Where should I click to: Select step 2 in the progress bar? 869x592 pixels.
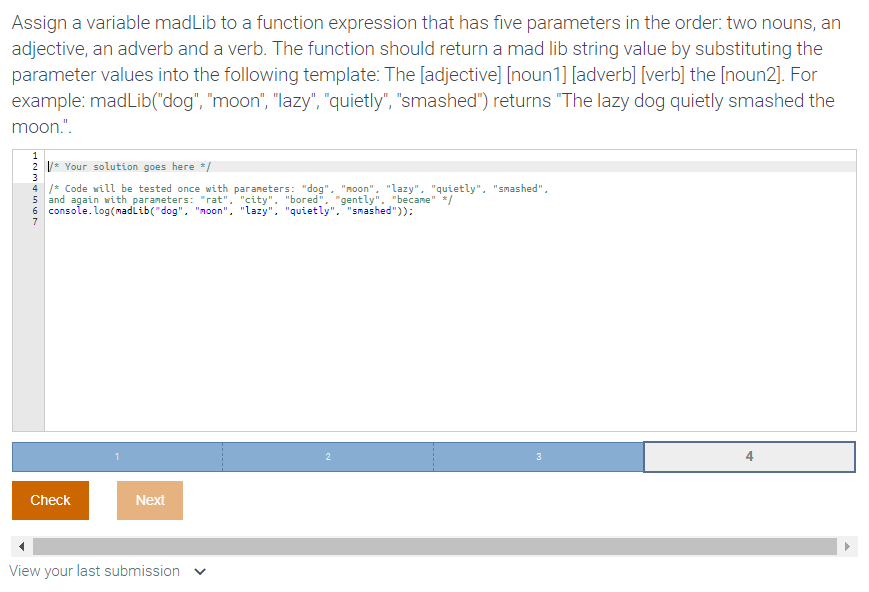[328, 456]
